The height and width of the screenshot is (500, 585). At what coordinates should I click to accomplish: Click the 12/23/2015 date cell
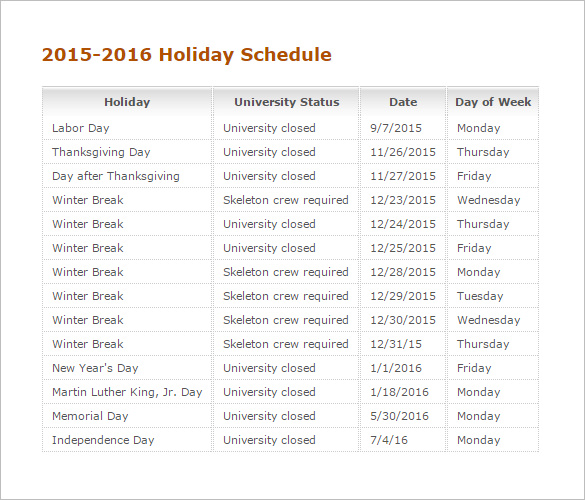403,200
